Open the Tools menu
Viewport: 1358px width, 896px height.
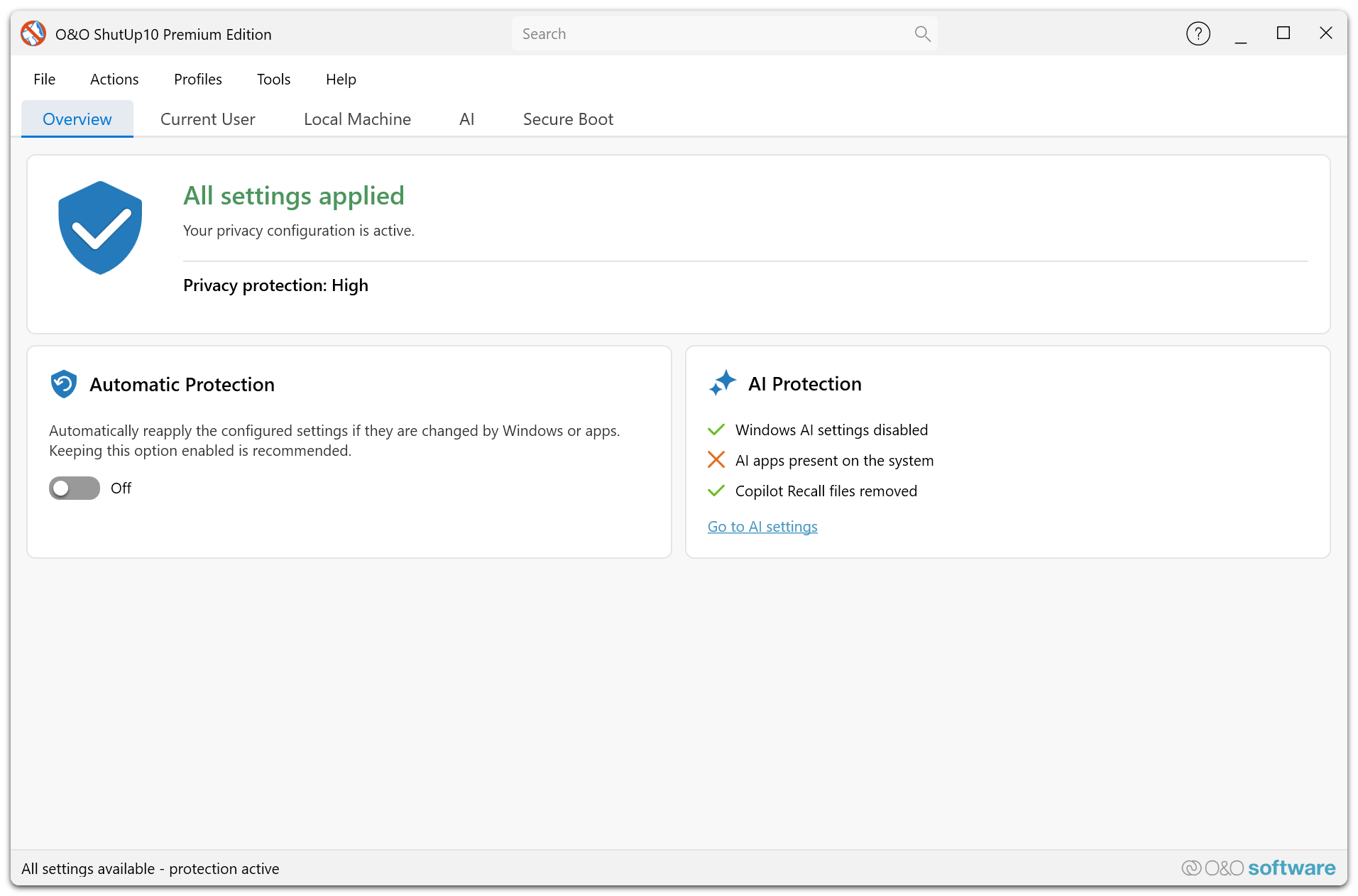pyautogui.click(x=274, y=79)
